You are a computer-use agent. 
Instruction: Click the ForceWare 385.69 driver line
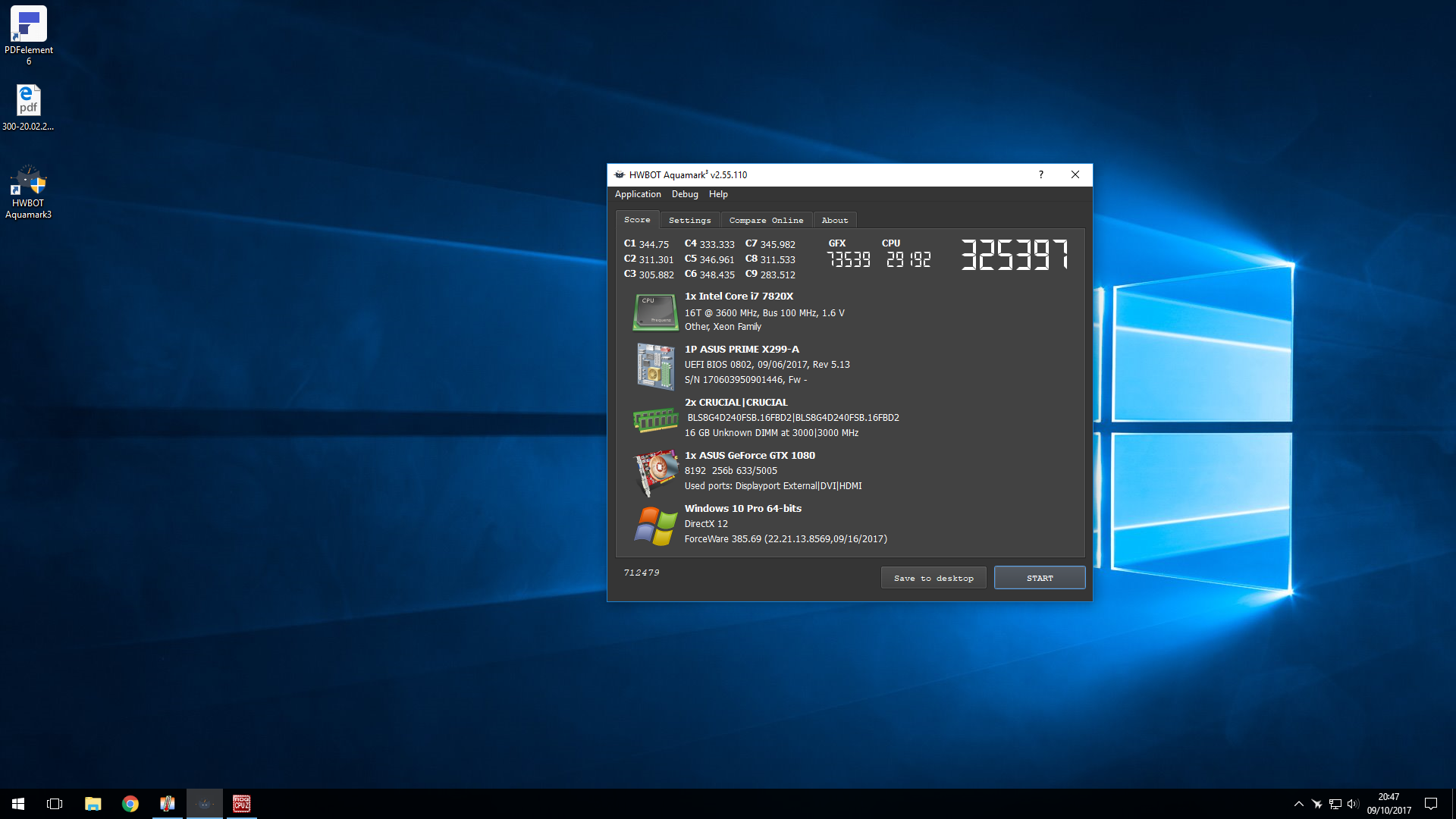[786, 539]
